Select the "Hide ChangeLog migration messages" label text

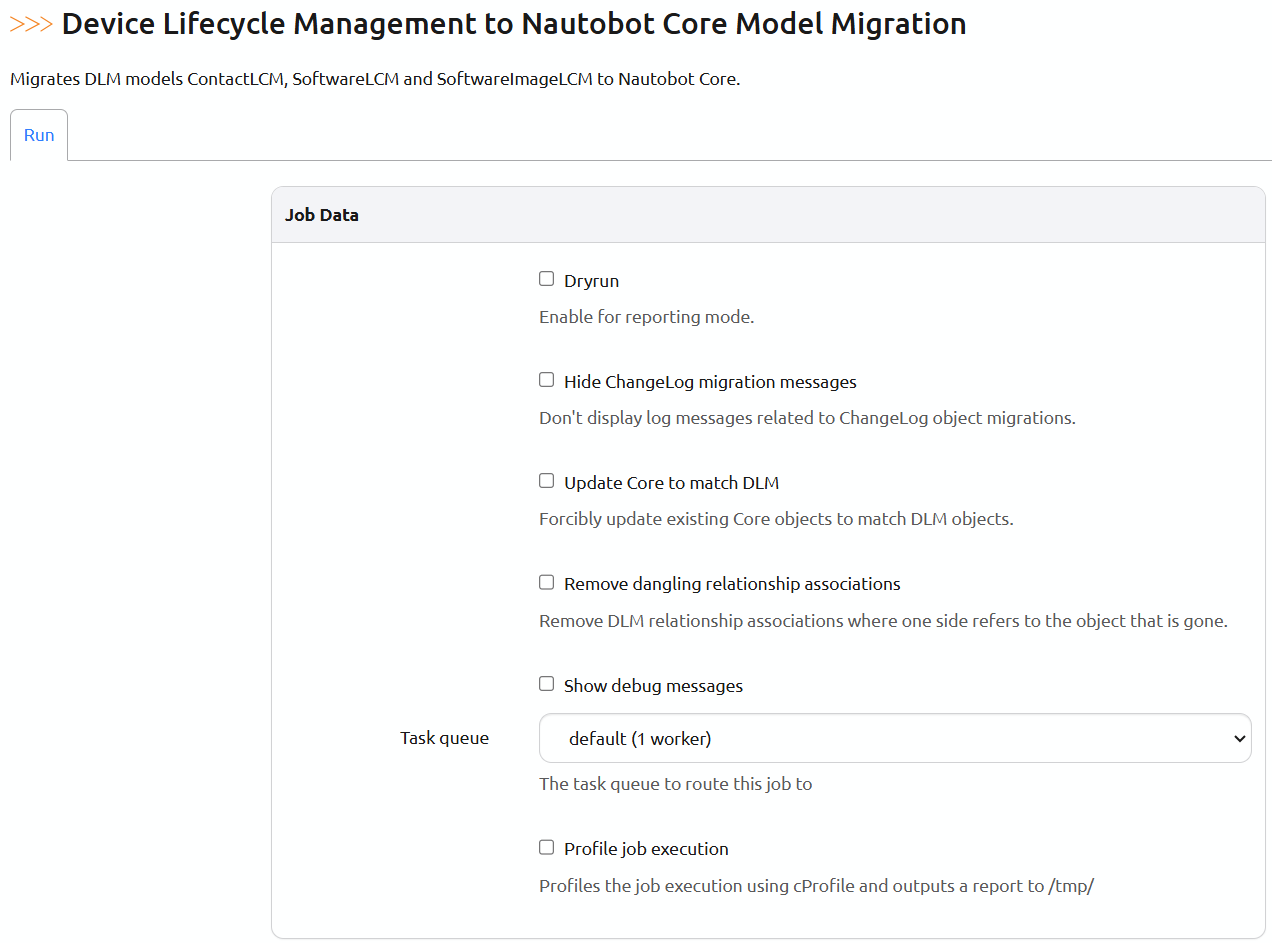[x=710, y=382]
